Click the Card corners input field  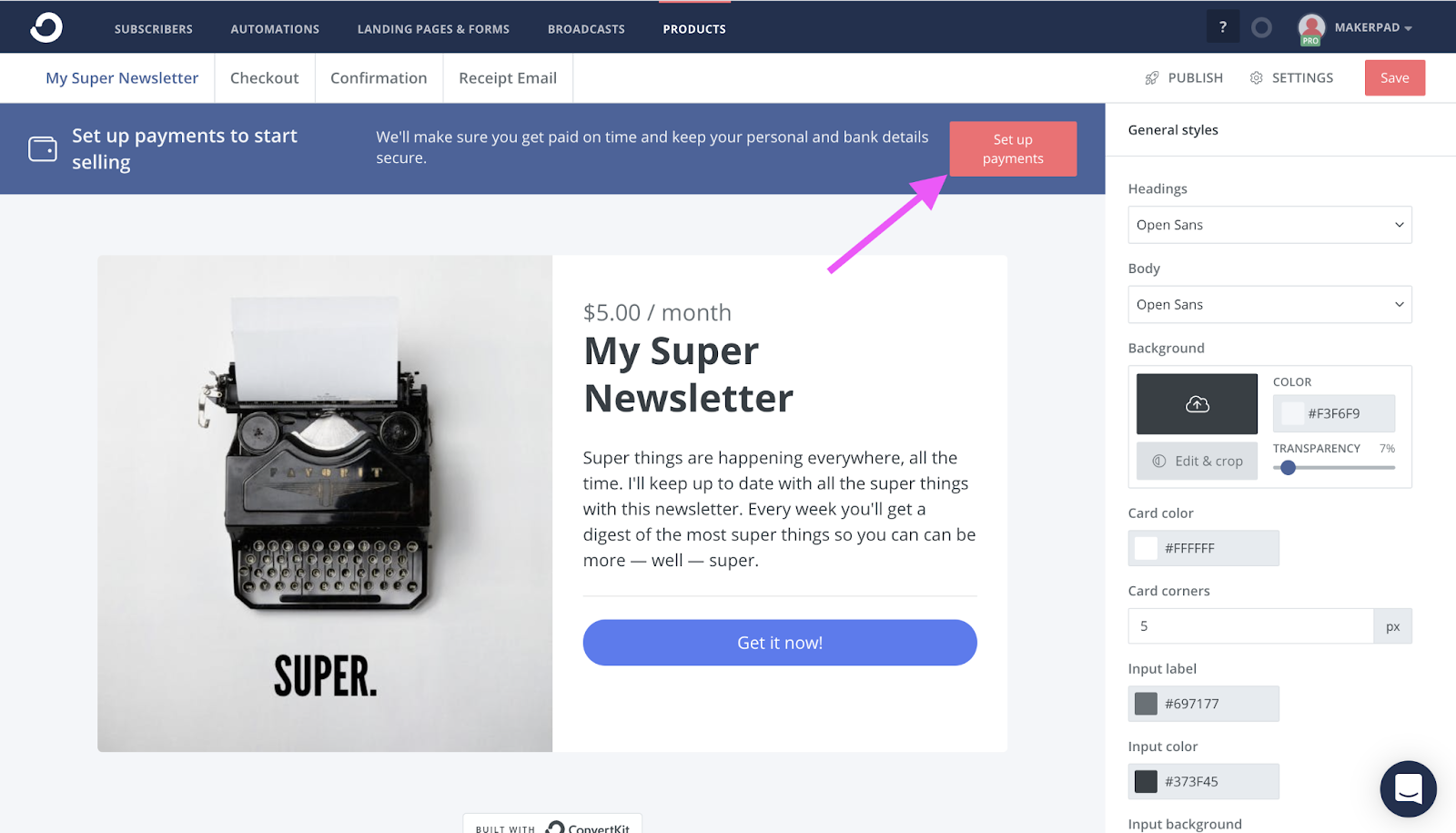click(1250, 626)
